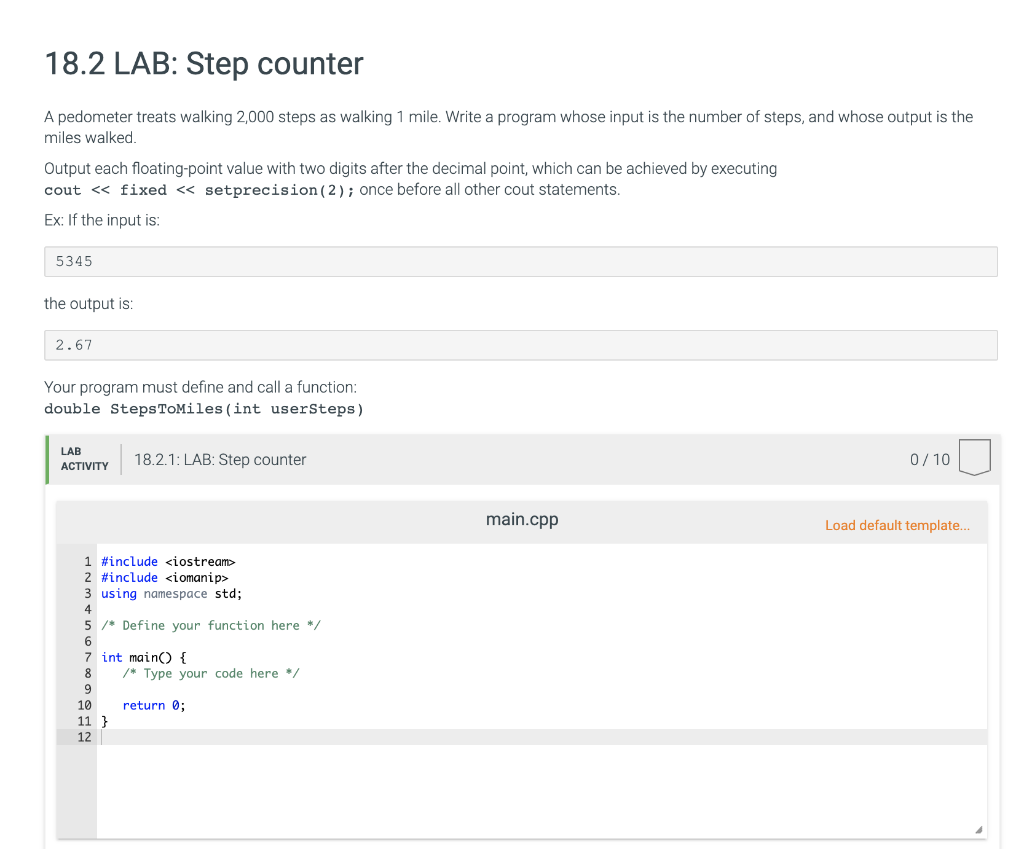The width and height of the screenshot is (1024, 849).
Task: Click the LAB ACTIVITY label
Action: tap(84, 459)
